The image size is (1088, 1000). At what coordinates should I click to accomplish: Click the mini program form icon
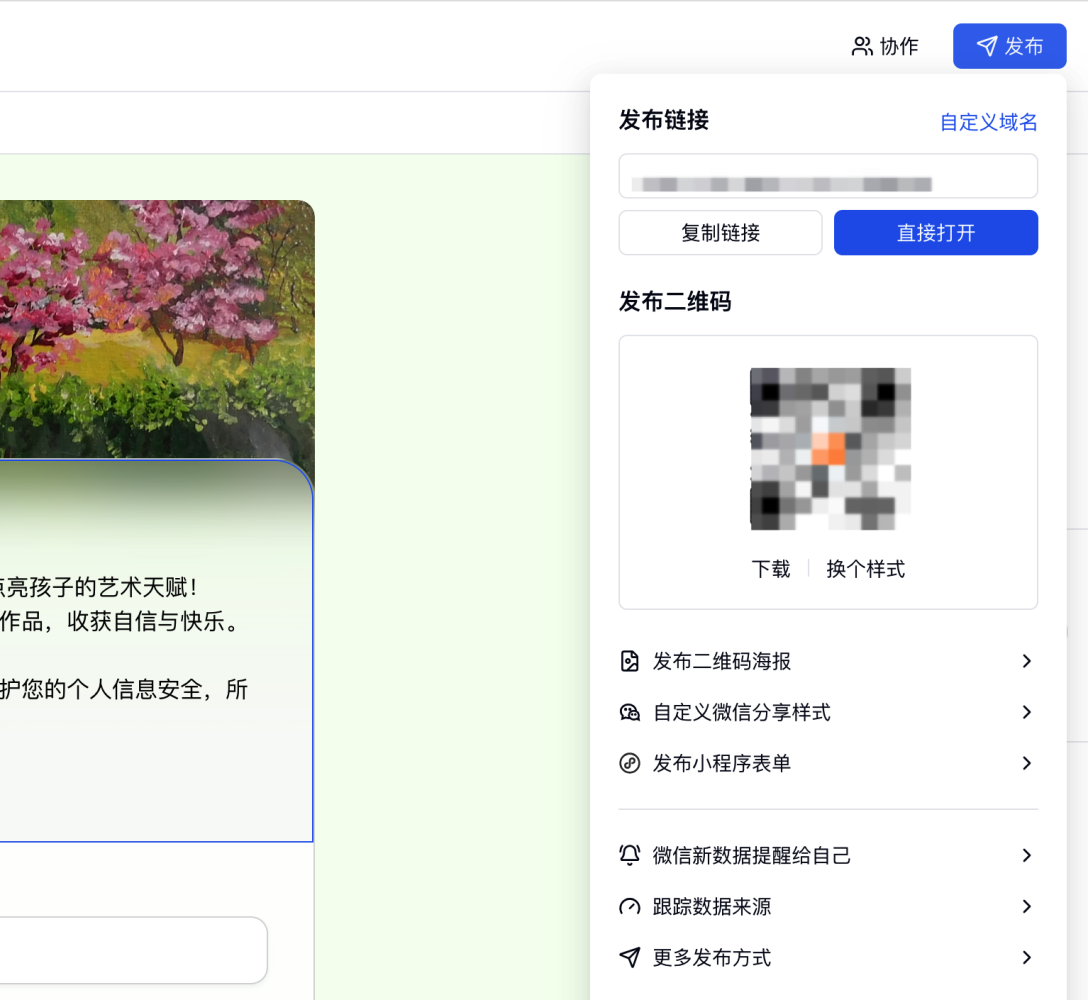point(630,763)
